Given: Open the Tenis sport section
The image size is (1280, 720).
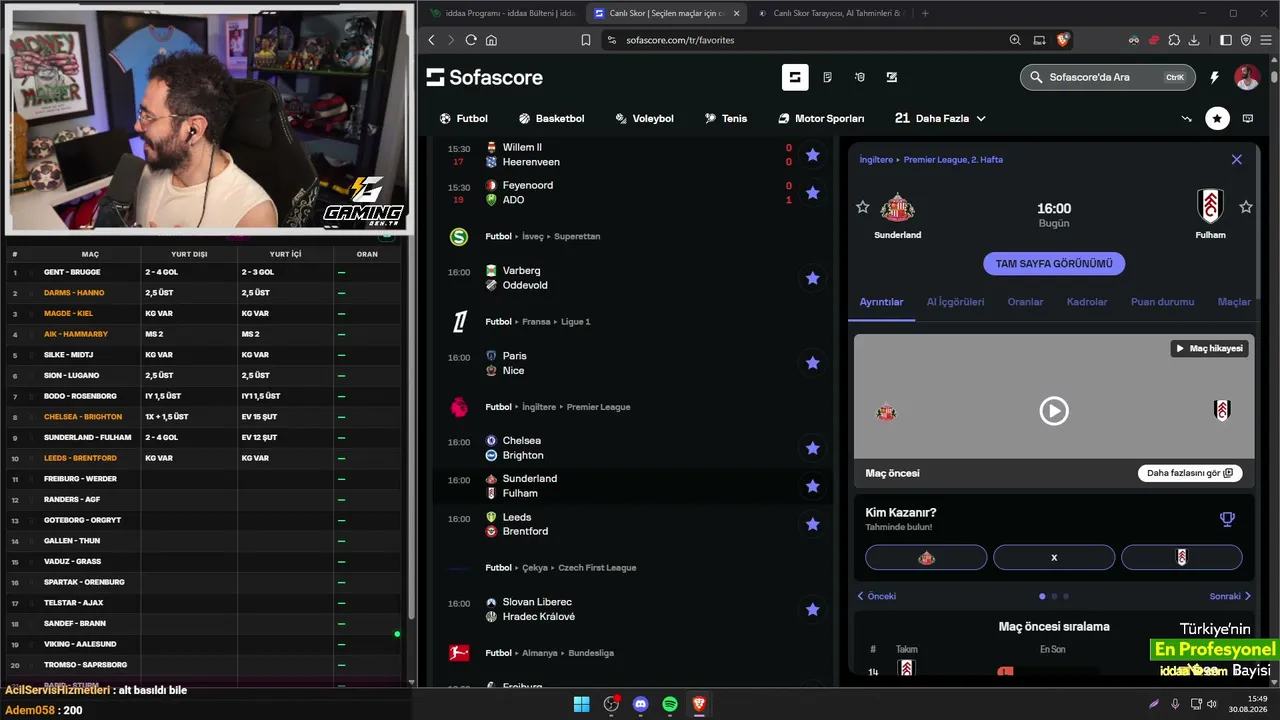Looking at the screenshot, I should pos(726,118).
